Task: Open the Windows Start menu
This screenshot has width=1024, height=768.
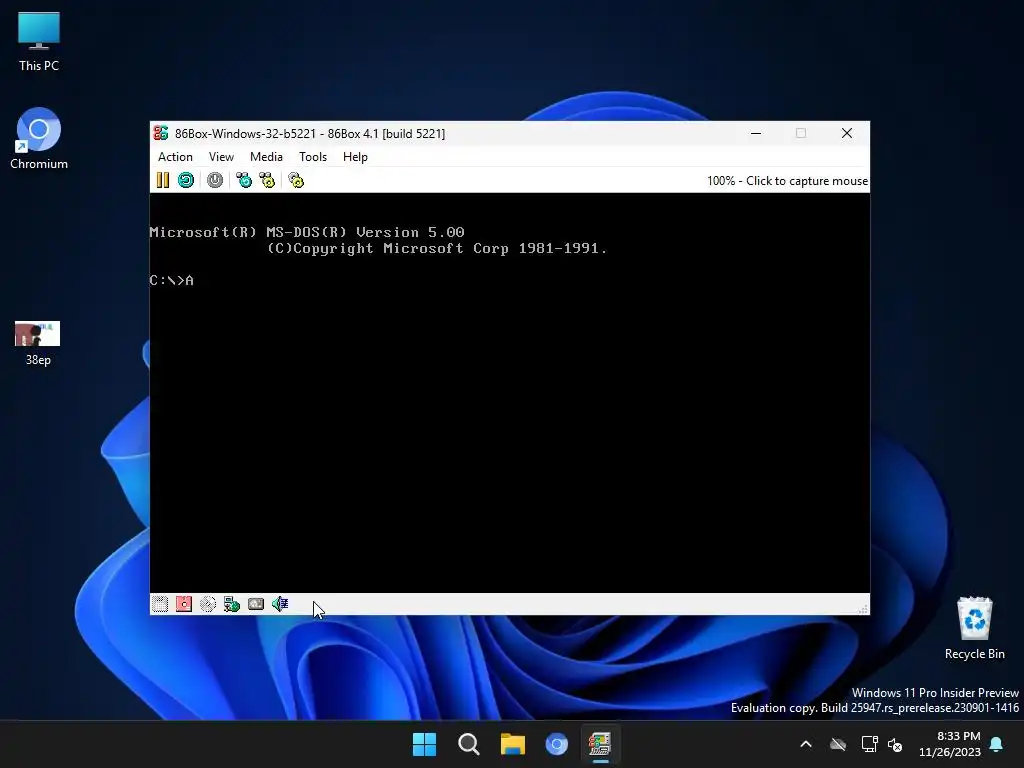Action: coord(424,744)
